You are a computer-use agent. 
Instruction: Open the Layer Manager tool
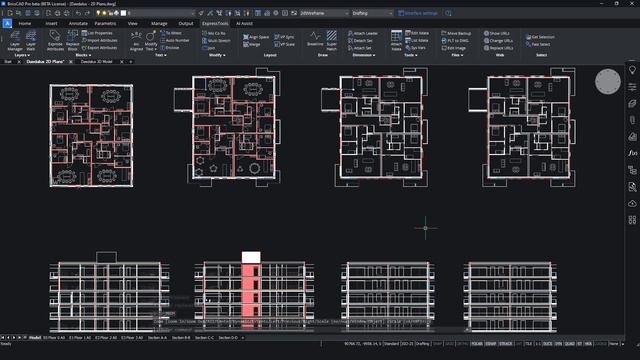15,40
